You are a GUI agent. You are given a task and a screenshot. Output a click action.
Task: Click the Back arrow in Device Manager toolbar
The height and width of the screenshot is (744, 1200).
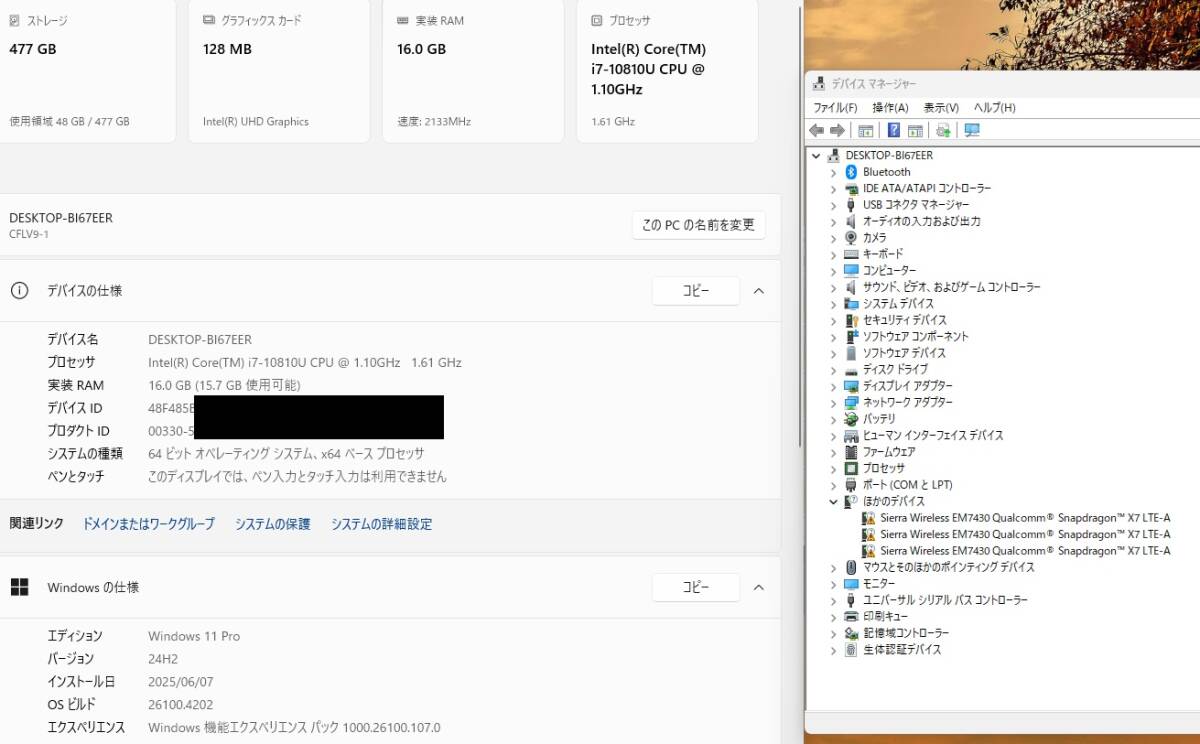click(x=816, y=130)
